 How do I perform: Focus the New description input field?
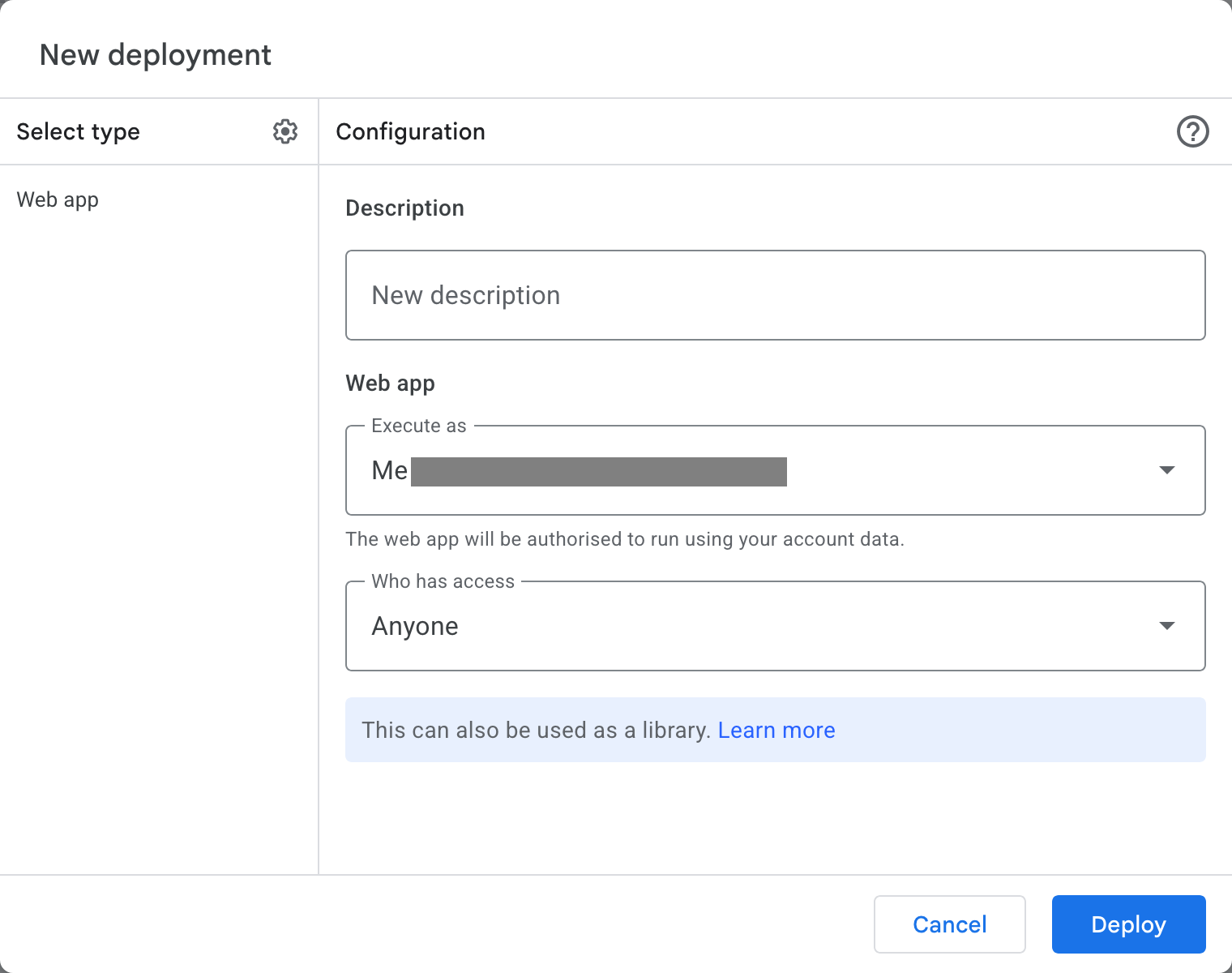(x=775, y=295)
